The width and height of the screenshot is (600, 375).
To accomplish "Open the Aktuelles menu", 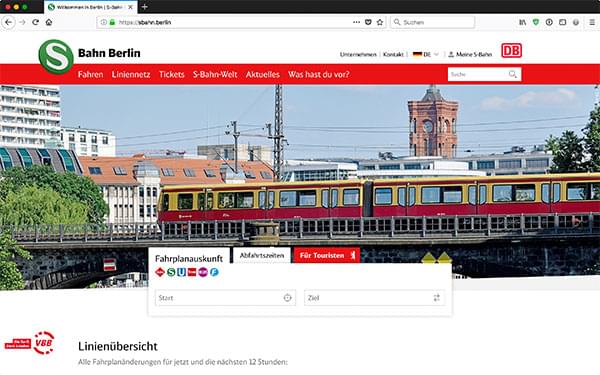I will (x=262, y=74).
